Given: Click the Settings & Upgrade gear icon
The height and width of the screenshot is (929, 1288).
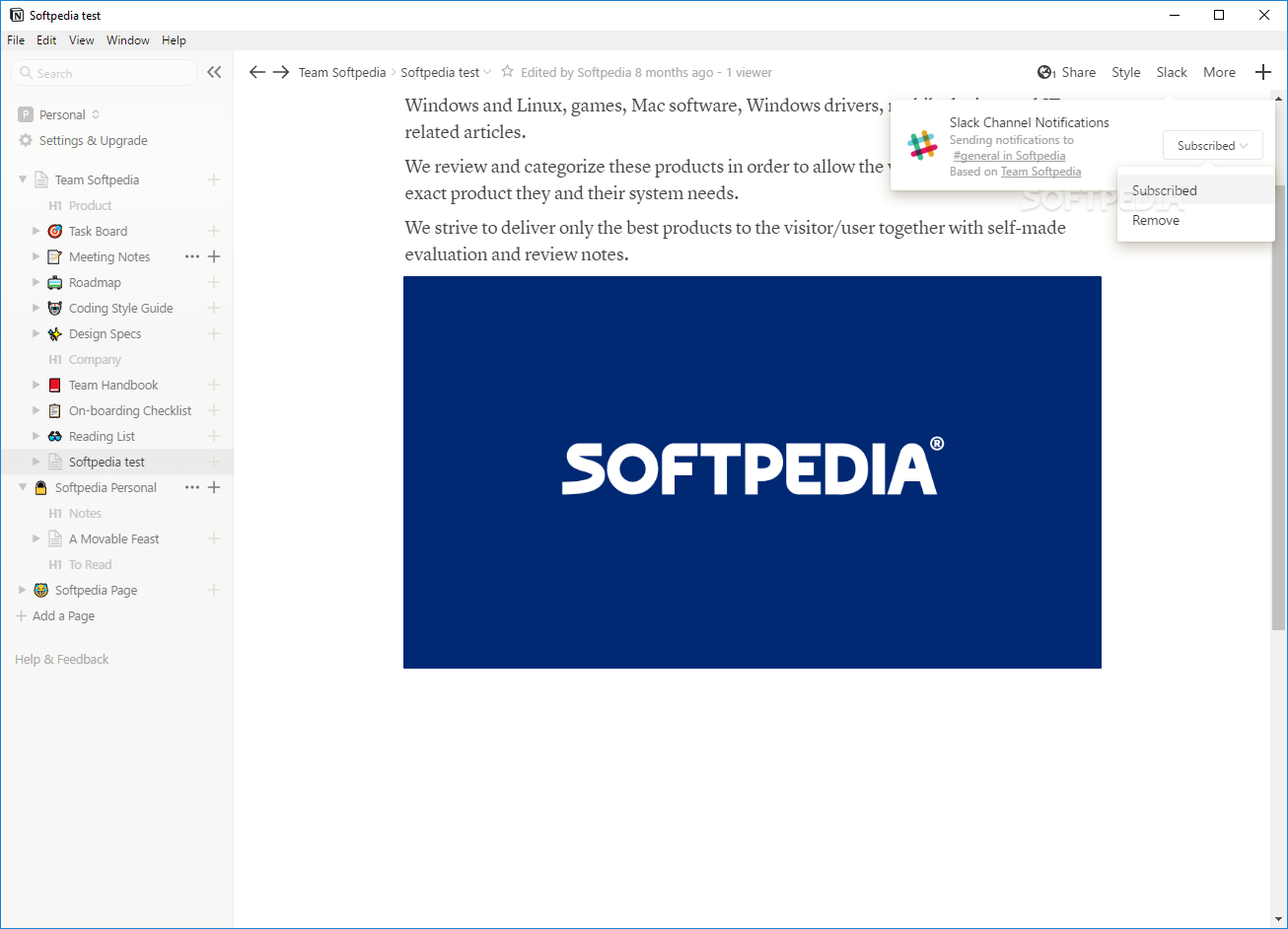Looking at the screenshot, I should [x=26, y=140].
